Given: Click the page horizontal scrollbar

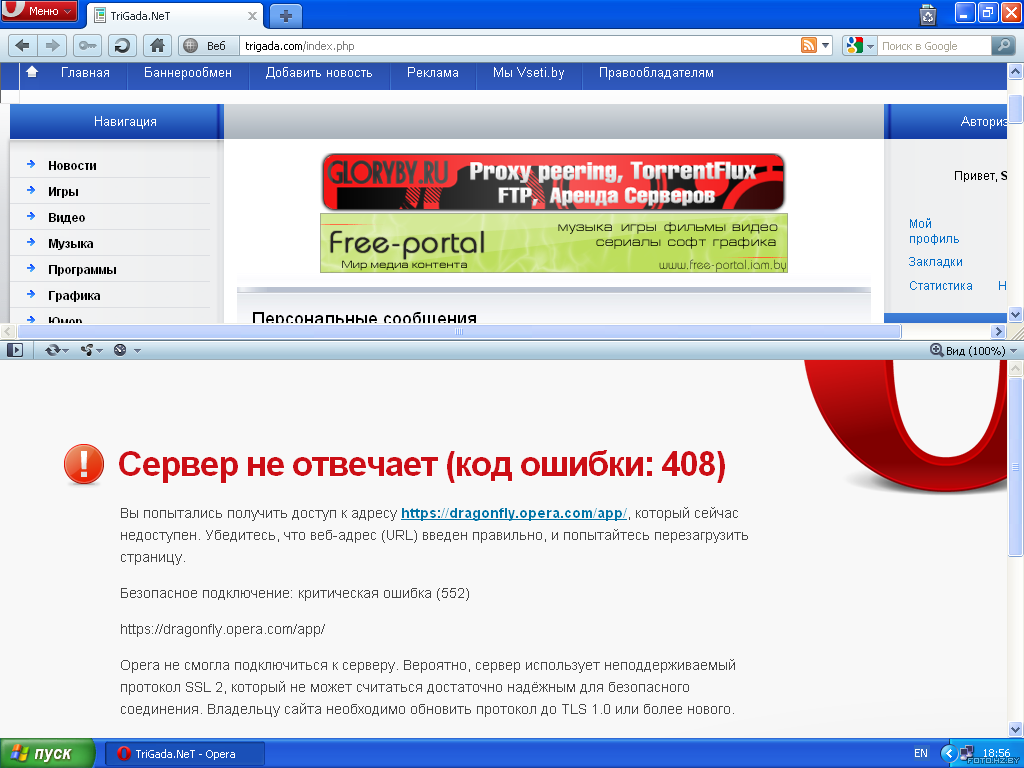Looking at the screenshot, I should point(459,332).
